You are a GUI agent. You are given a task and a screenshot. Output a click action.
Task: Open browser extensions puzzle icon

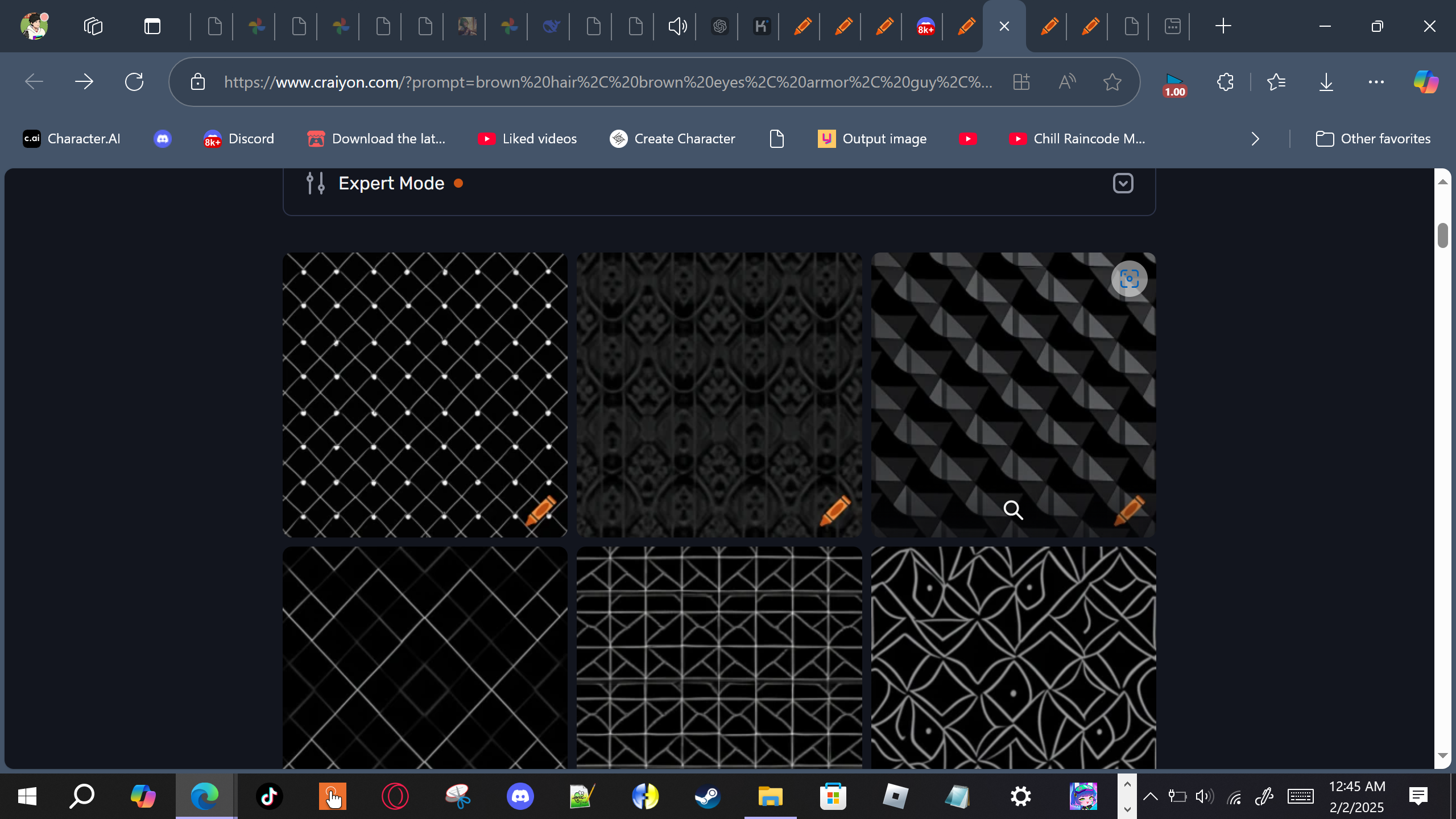(1225, 82)
